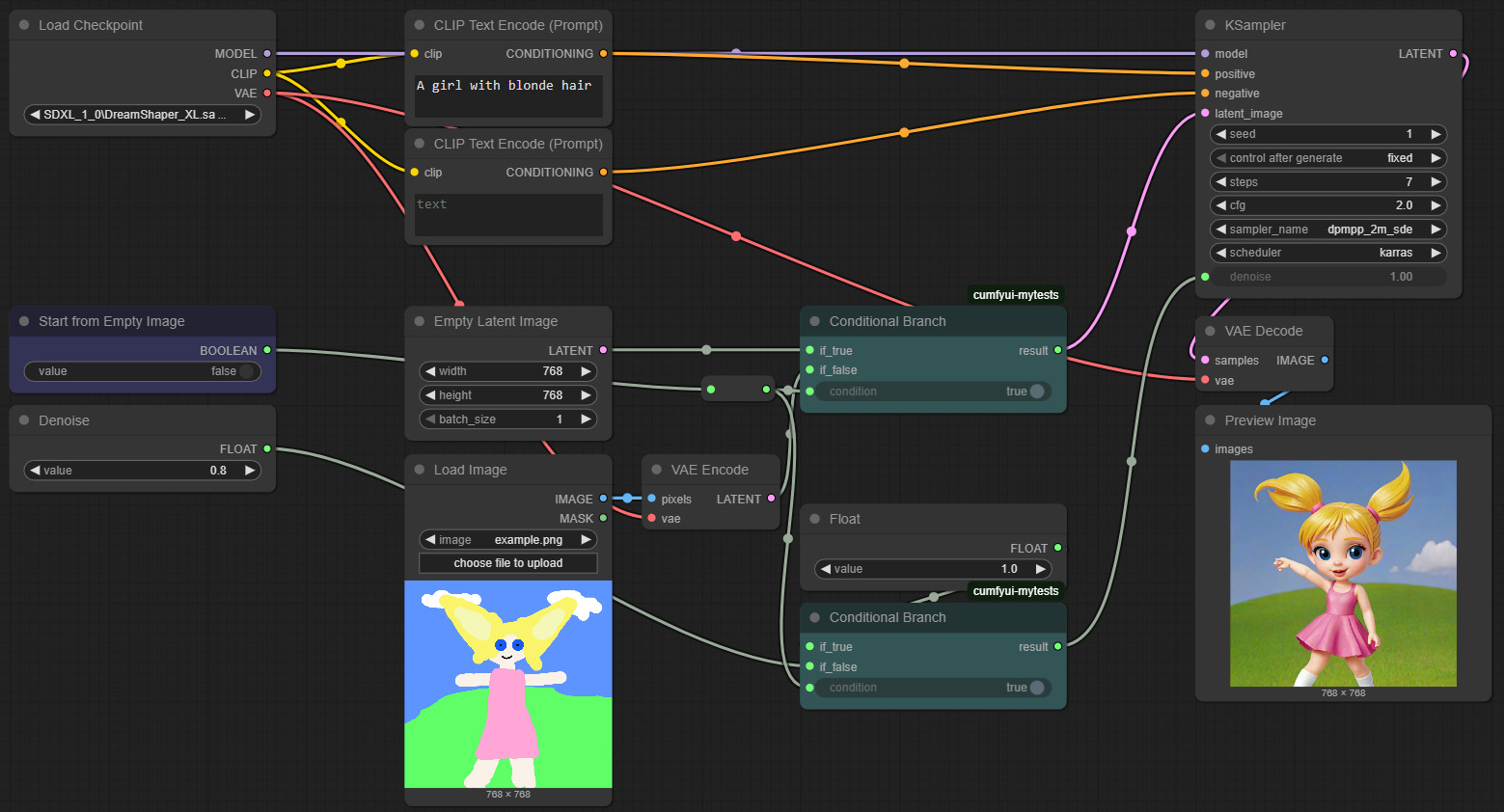The width and height of the screenshot is (1504, 812).
Task: Click the if_true input socket on the upper Conditional Branch
Action: 809,350
